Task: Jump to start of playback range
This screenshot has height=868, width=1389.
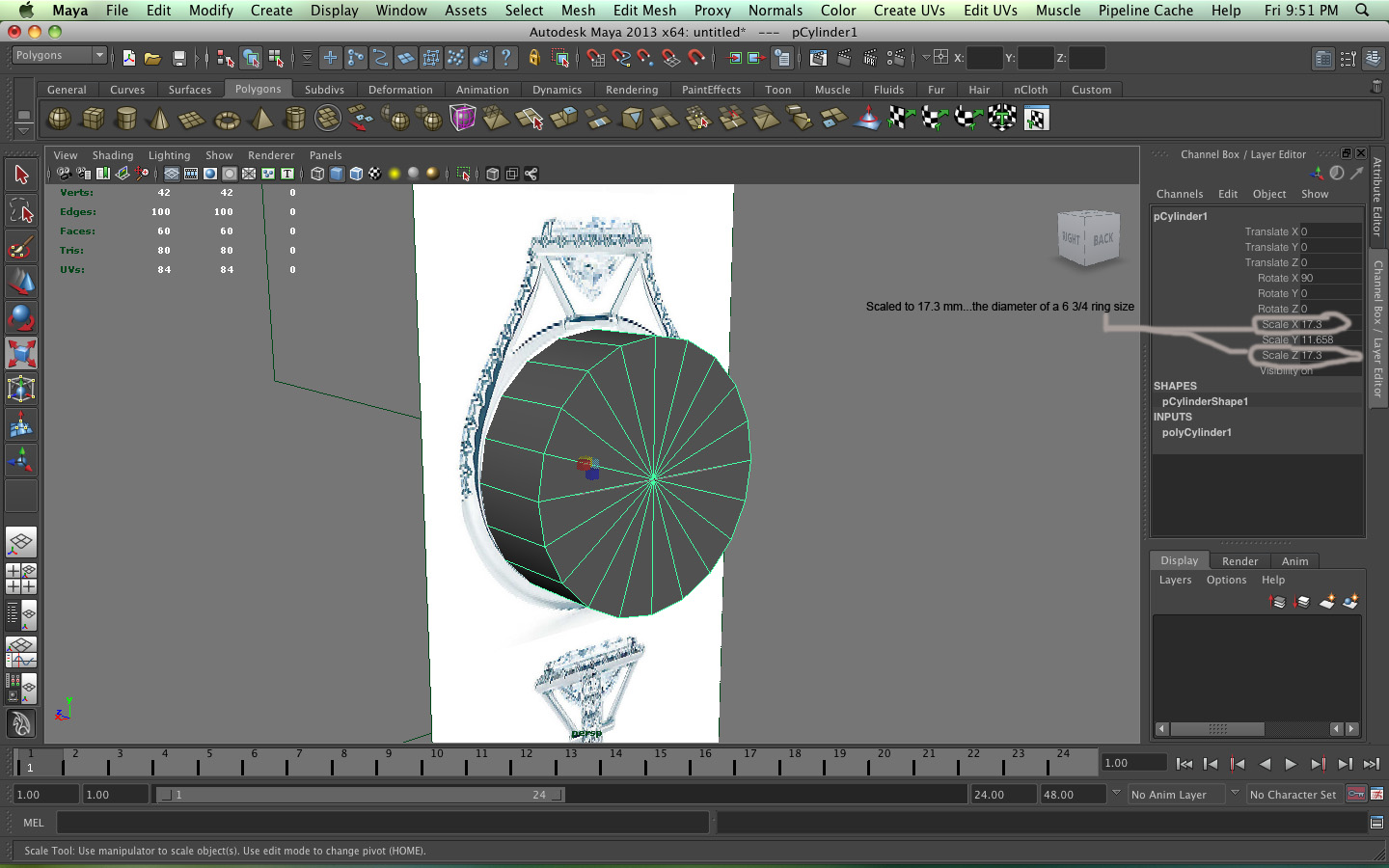Action: [1185, 764]
